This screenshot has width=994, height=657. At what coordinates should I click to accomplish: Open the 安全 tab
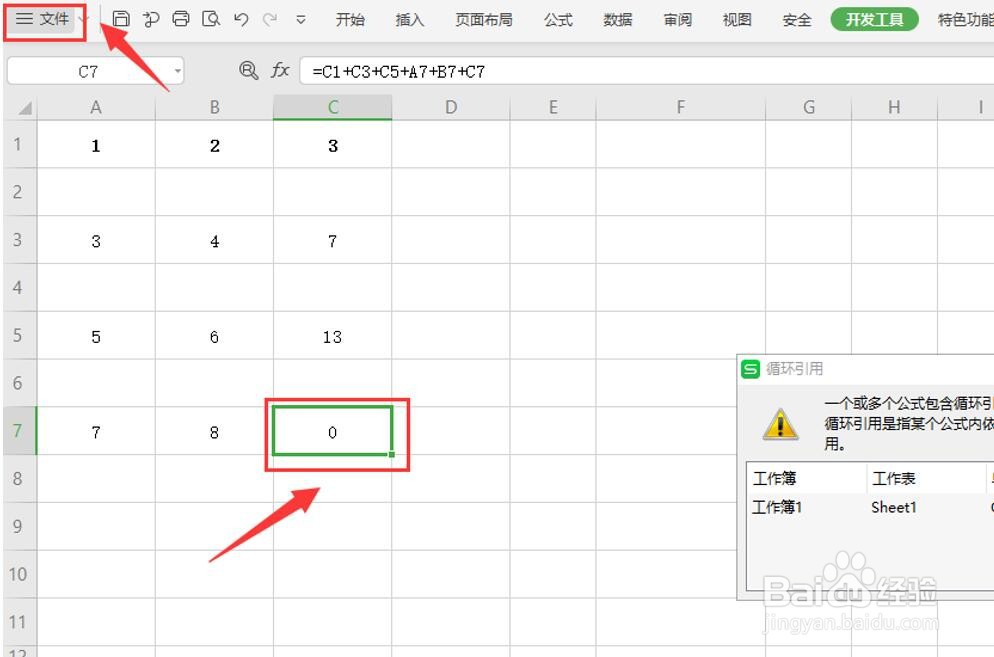click(x=797, y=20)
